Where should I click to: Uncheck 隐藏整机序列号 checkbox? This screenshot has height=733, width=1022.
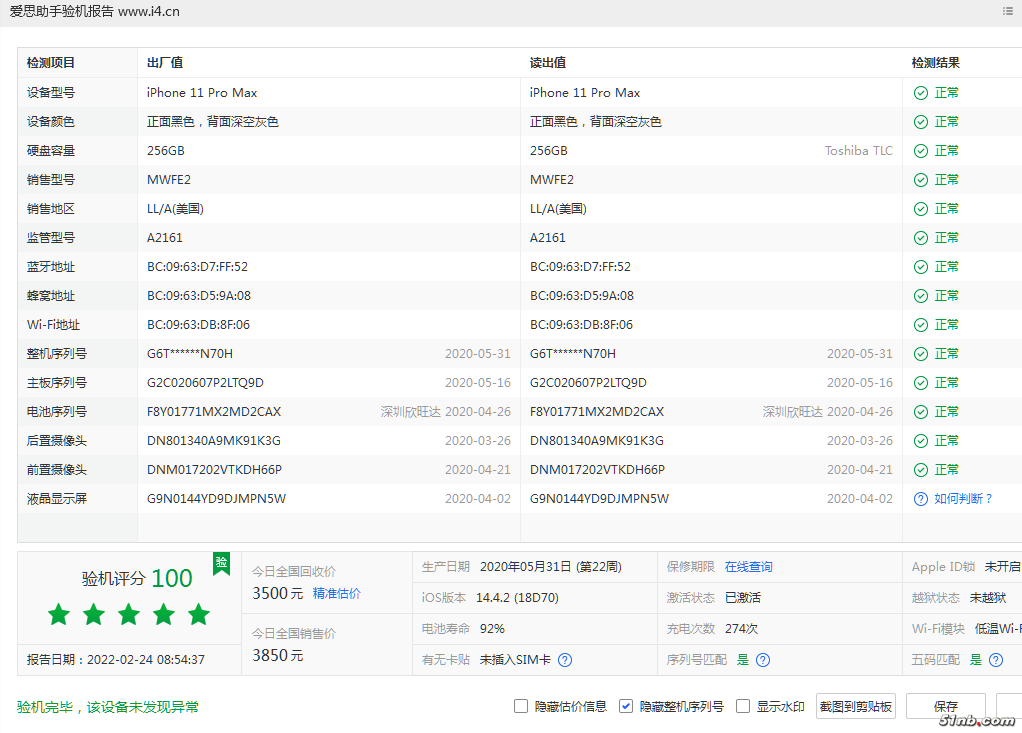pos(626,706)
